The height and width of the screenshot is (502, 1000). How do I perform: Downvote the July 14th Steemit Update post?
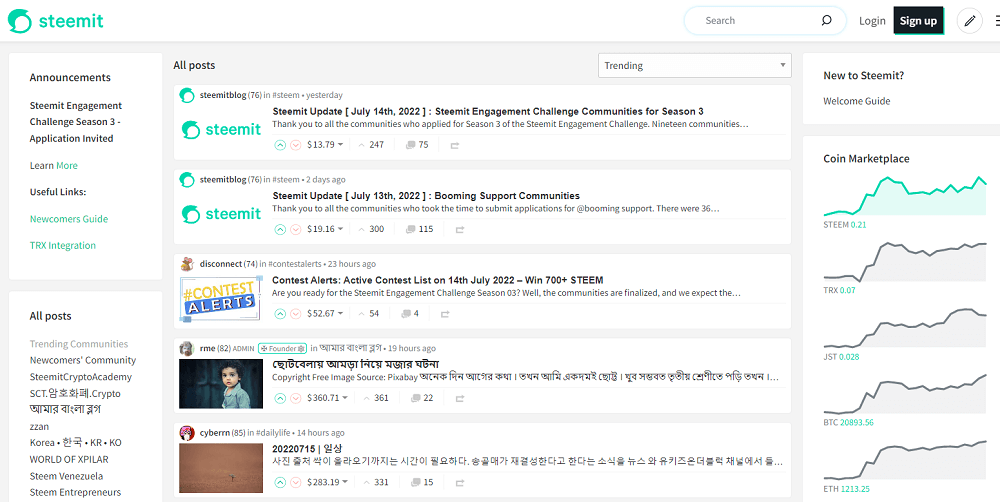295,145
